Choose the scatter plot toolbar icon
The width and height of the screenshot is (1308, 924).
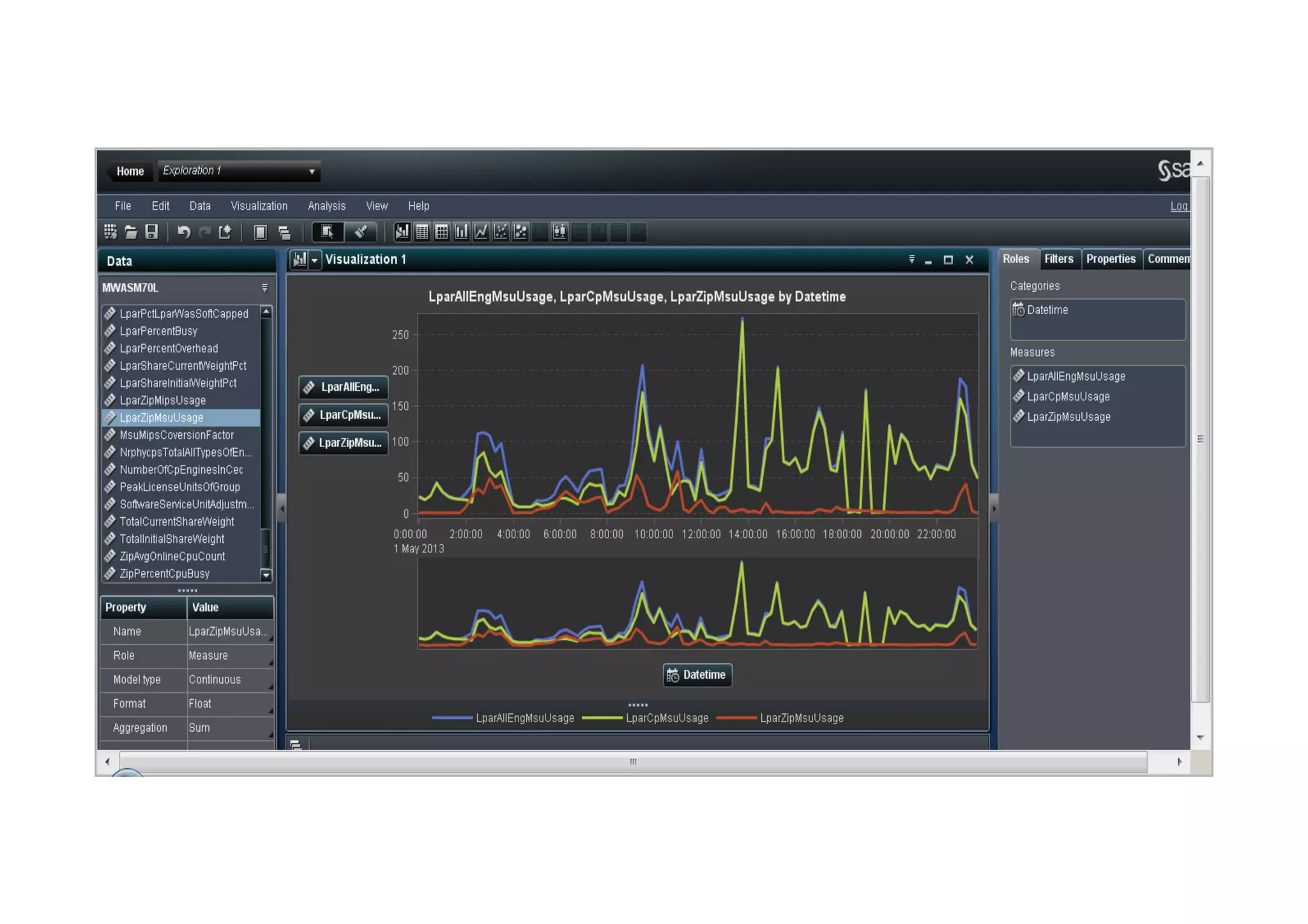[501, 232]
